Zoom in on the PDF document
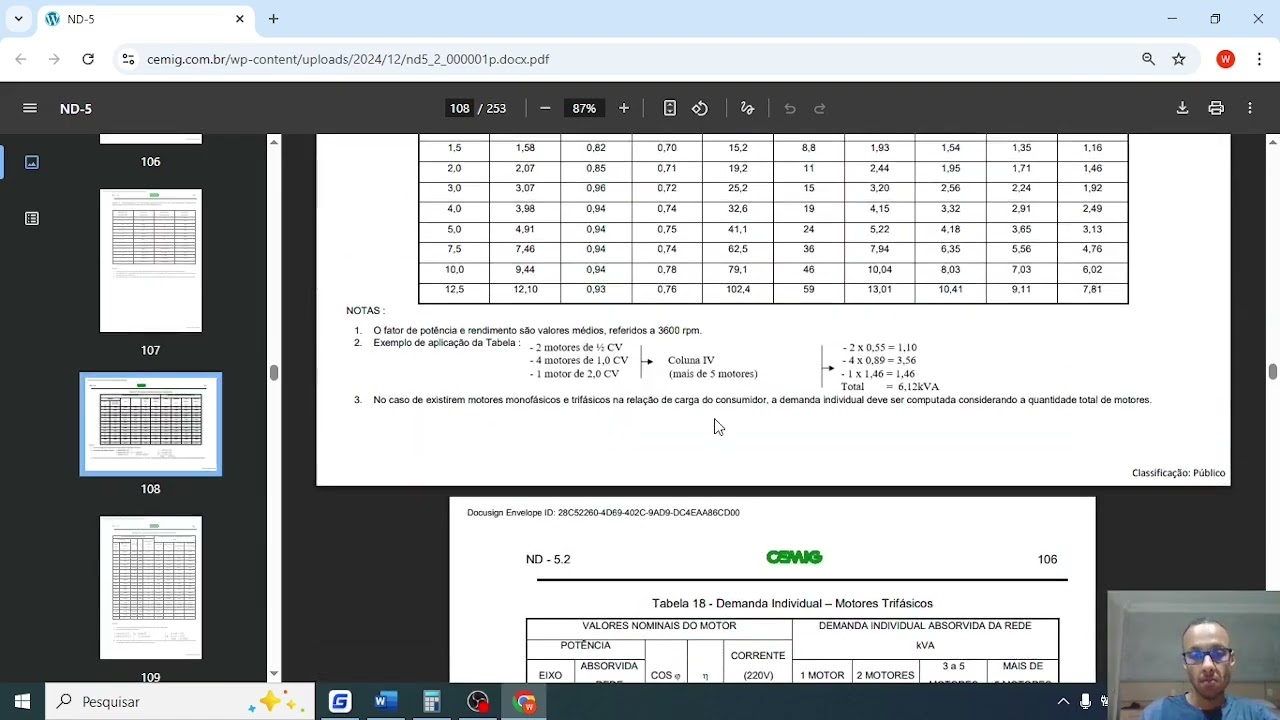Image resolution: width=1280 pixels, height=720 pixels. [624, 108]
